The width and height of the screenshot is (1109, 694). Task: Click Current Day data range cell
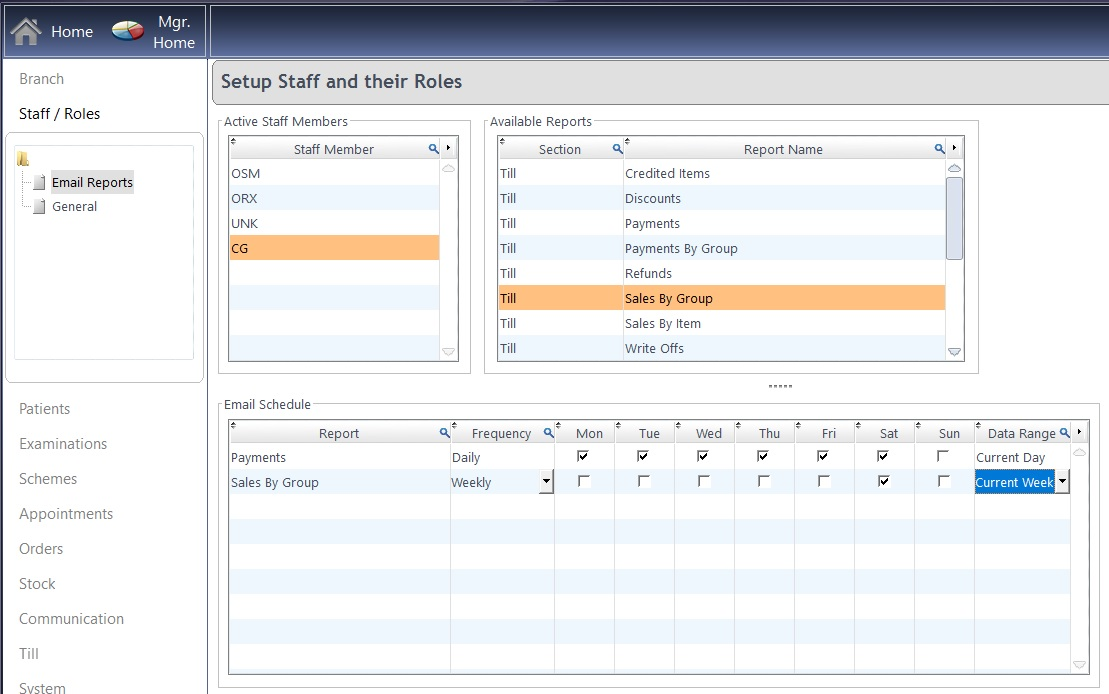[1022, 457]
